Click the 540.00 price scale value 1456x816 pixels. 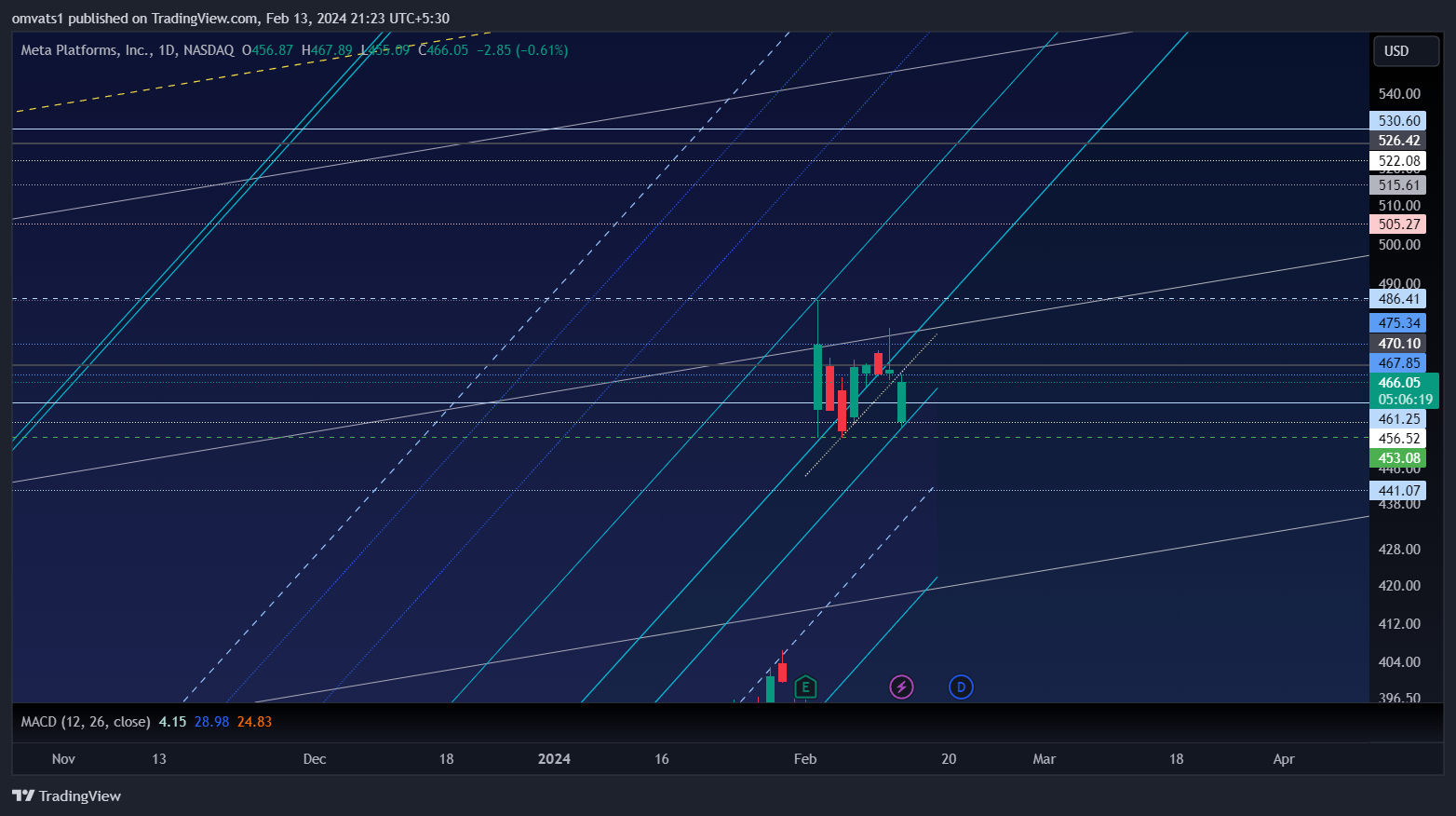click(1399, 94)
